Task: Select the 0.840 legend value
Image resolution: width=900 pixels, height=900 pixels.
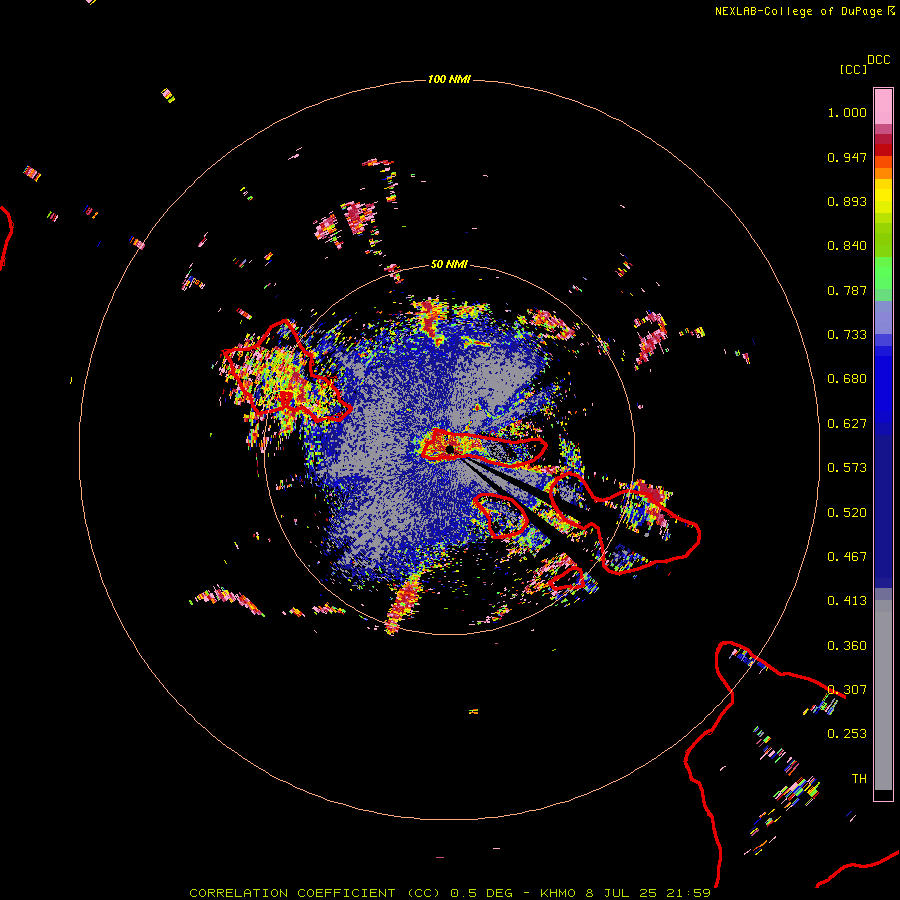Action: (x=847, y=246)
